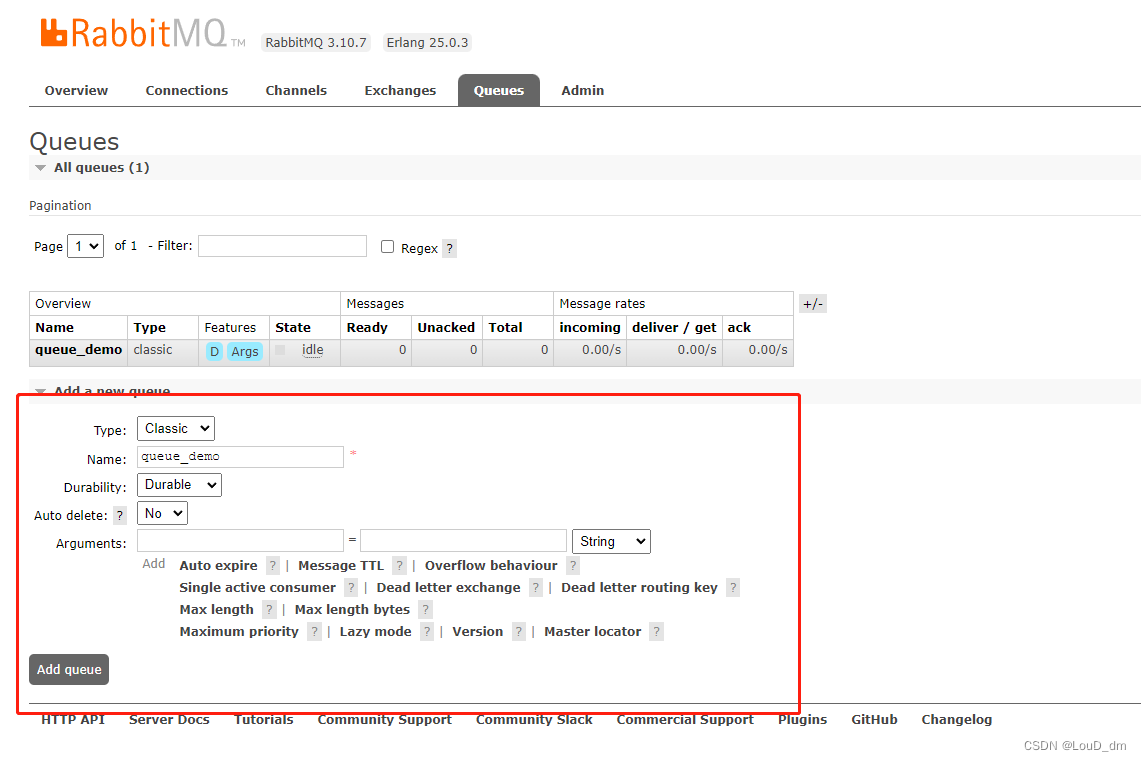Collapse the All queues section
The height and width of the screenshot is (761, 1141).
click(x=40, y=167)
